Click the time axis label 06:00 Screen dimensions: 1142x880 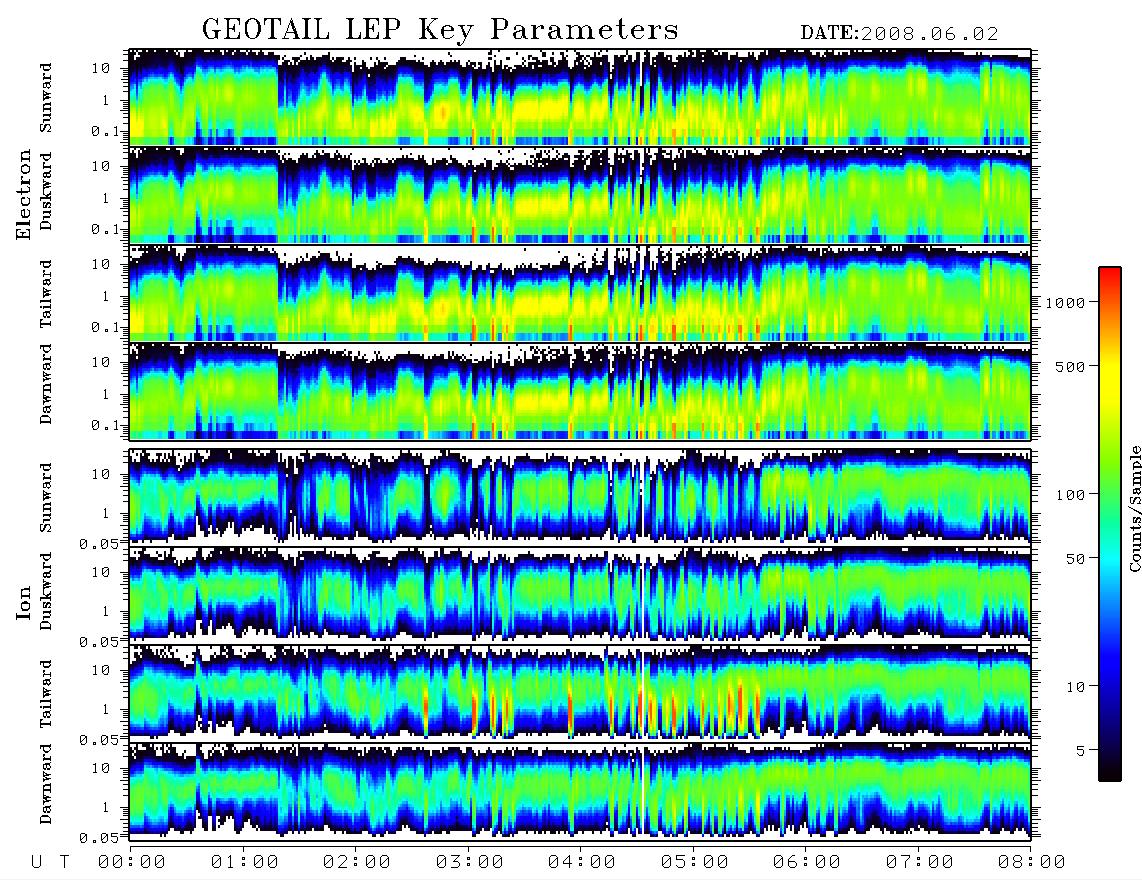tap(807, 862)
